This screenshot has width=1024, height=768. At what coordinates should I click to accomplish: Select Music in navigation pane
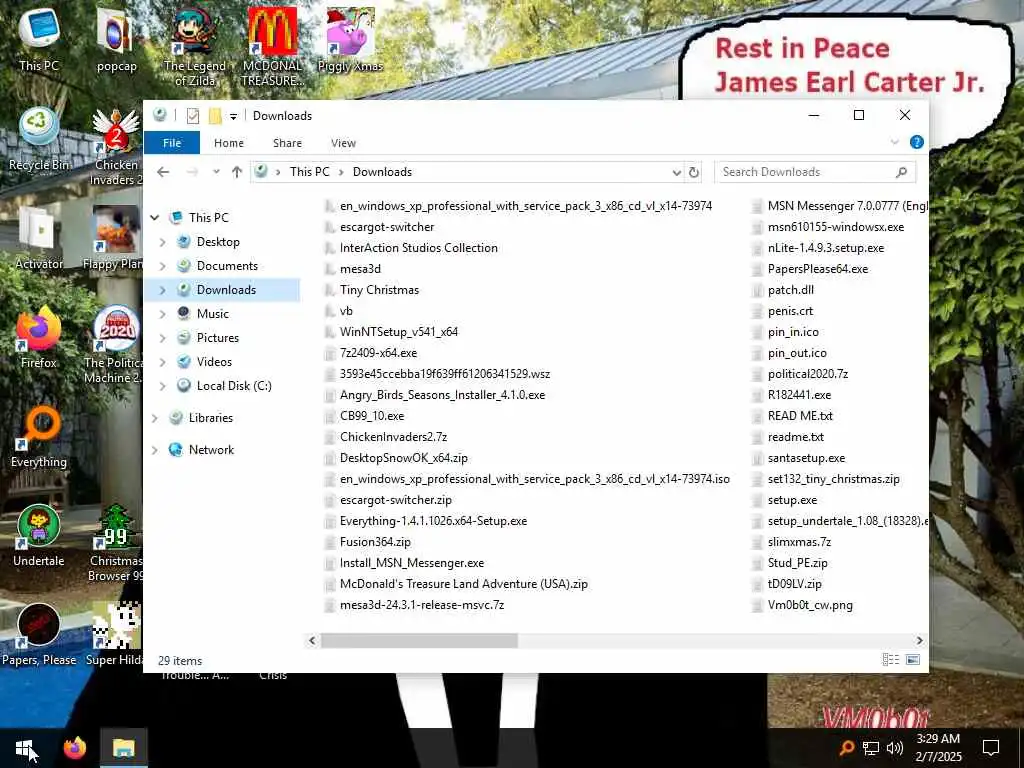click(213, 314)
